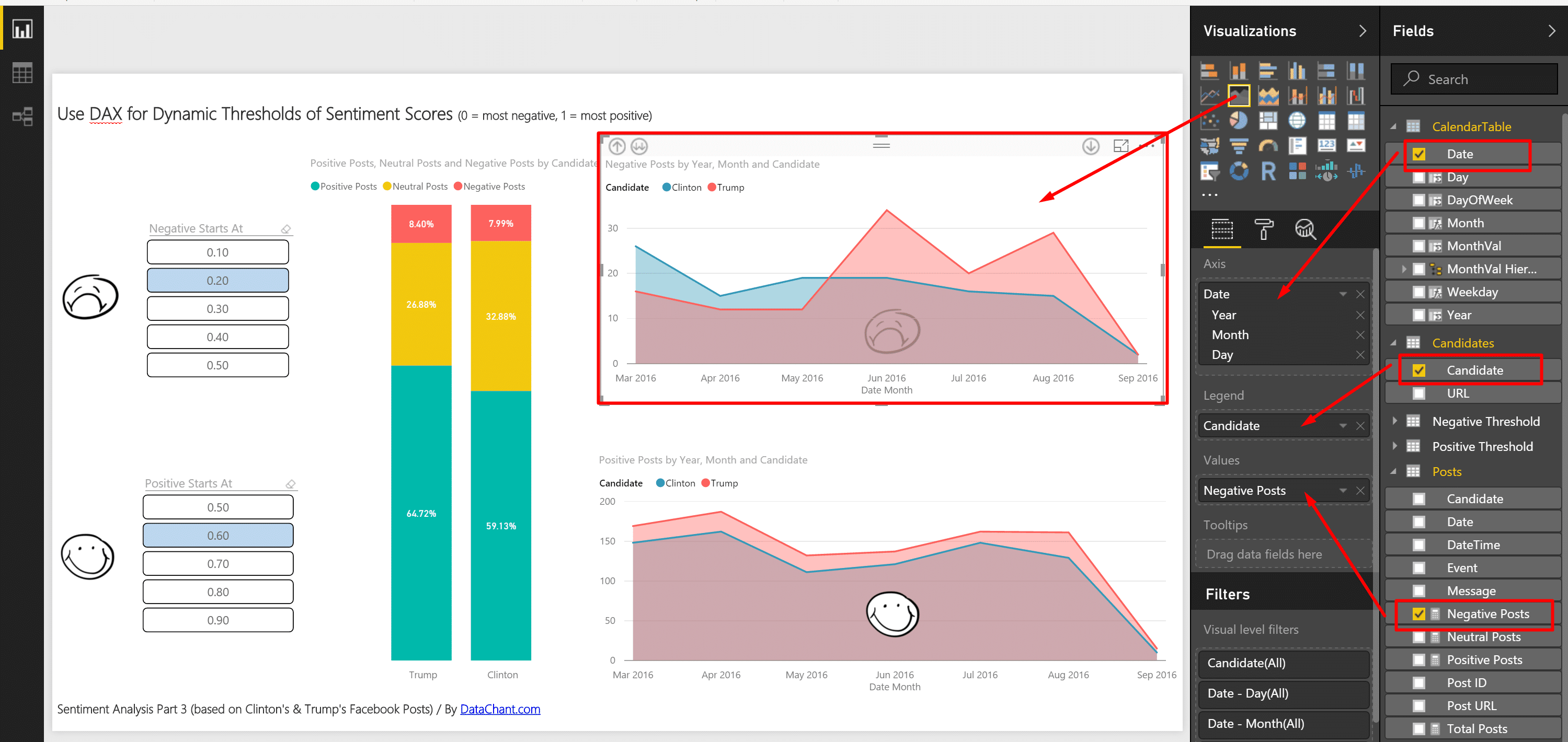
Task: Enable the DayOfWeek field checkbox
Action: pos(1419,200)
